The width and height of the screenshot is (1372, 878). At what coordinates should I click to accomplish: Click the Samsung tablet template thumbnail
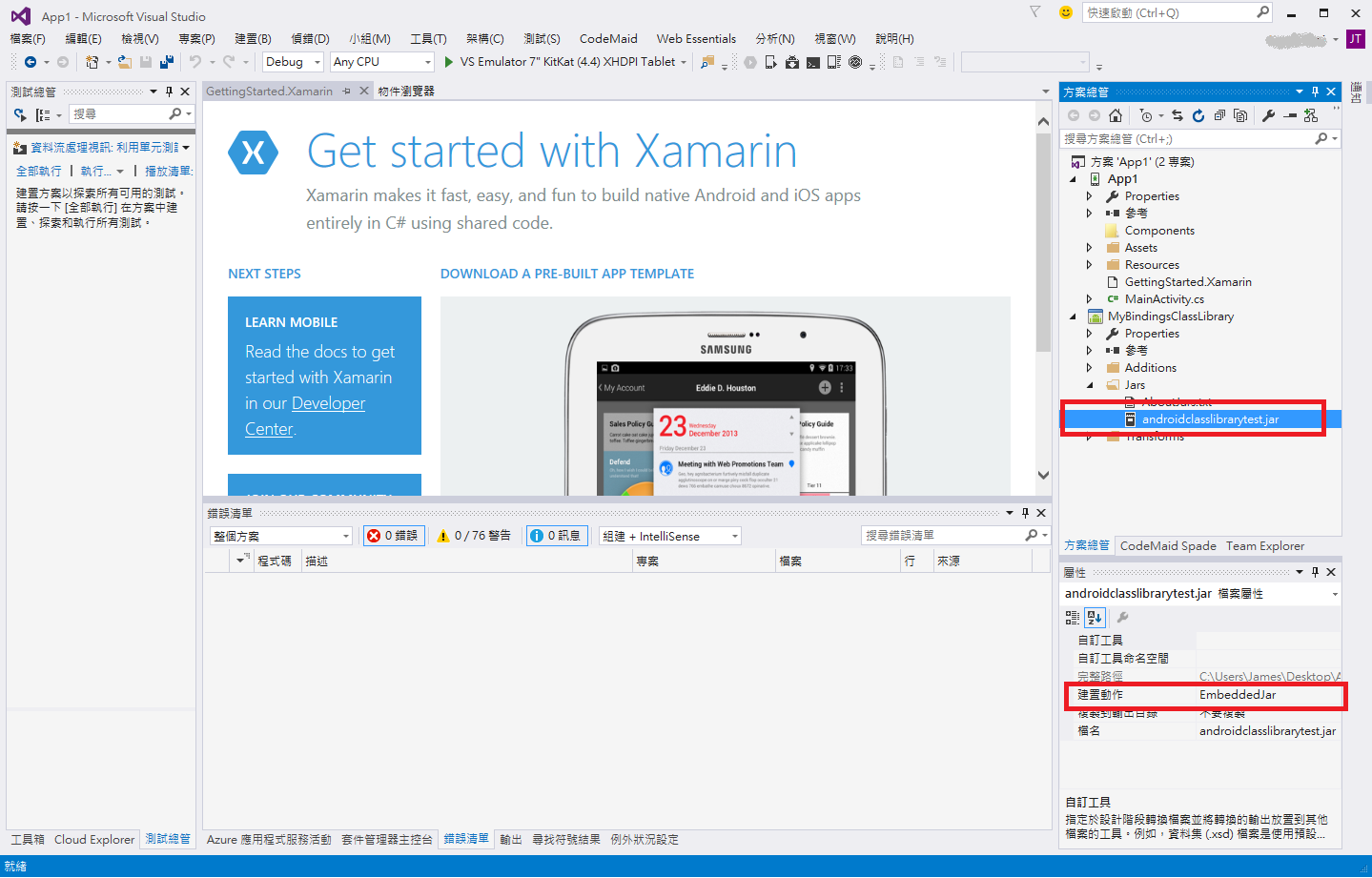[x=725, y=397]
